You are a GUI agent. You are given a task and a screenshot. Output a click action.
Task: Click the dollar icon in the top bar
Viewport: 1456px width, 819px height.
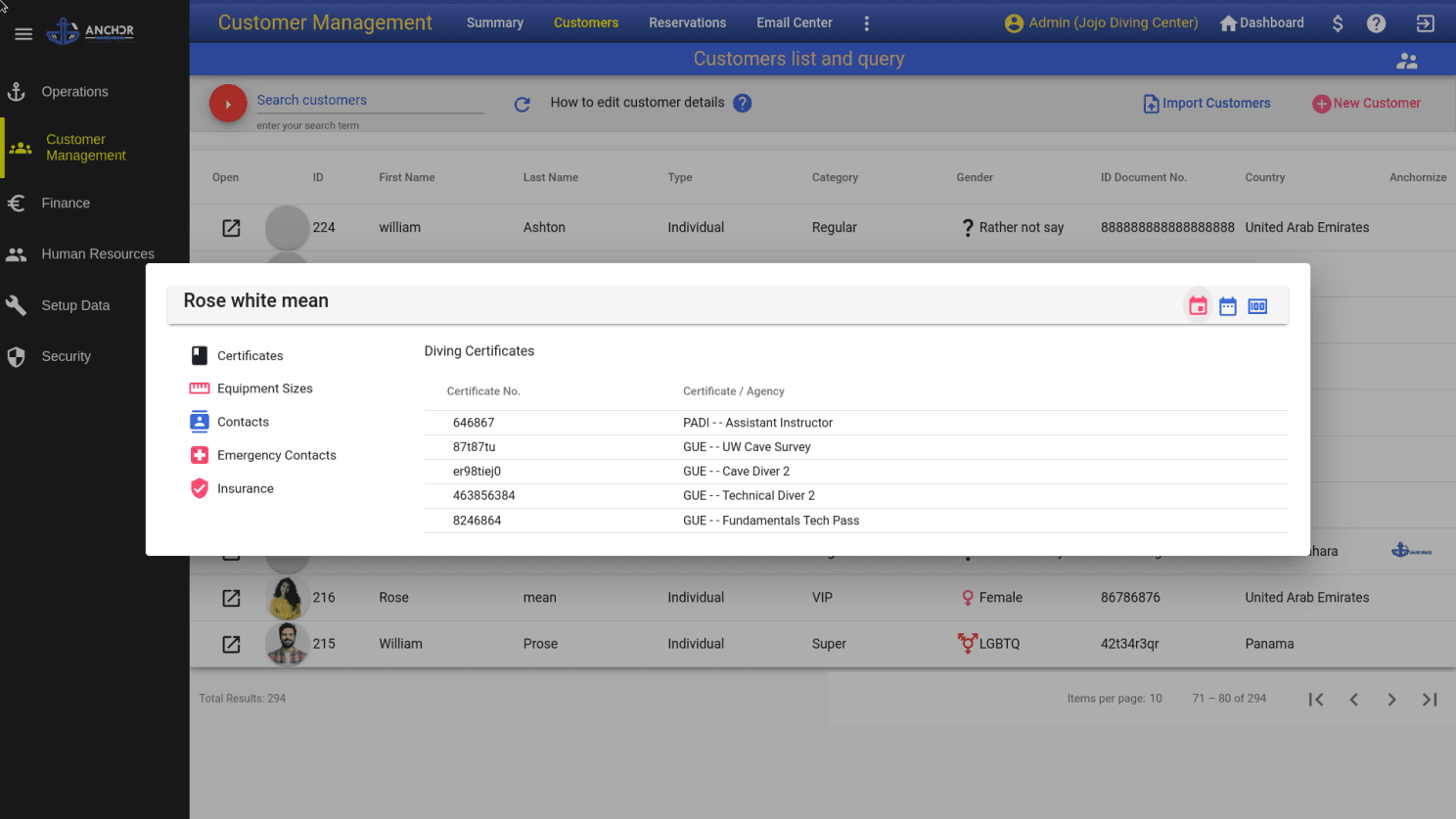click(1338, 22)
